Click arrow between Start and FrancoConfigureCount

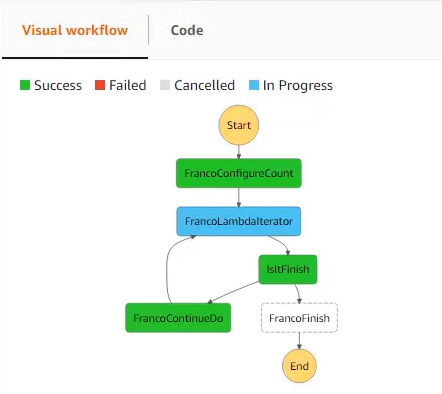click(239, 152)
